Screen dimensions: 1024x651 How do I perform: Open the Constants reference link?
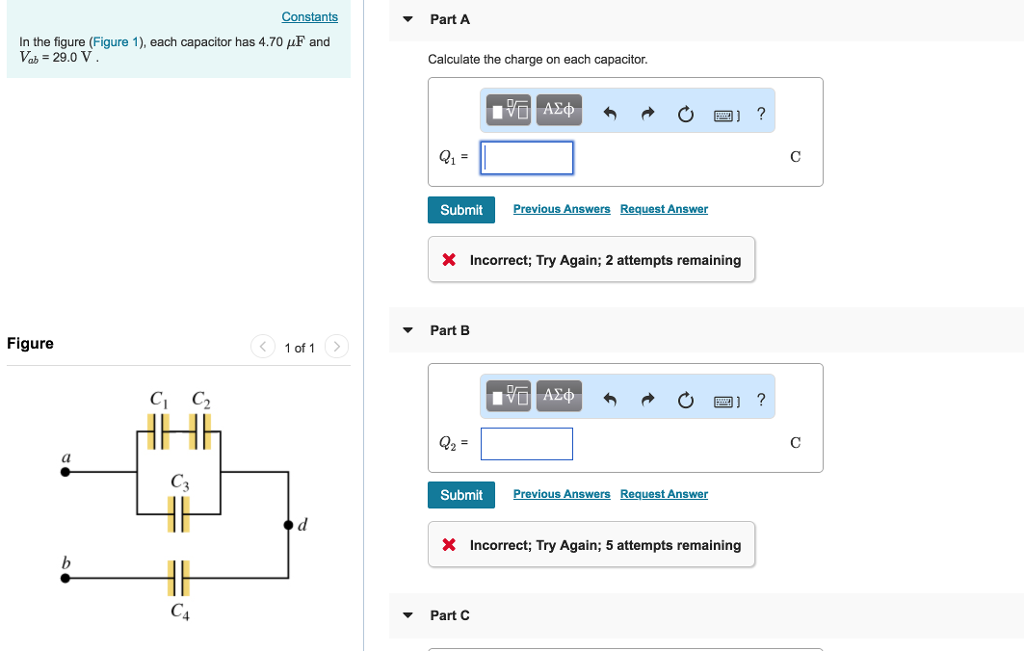click(309, 16)
